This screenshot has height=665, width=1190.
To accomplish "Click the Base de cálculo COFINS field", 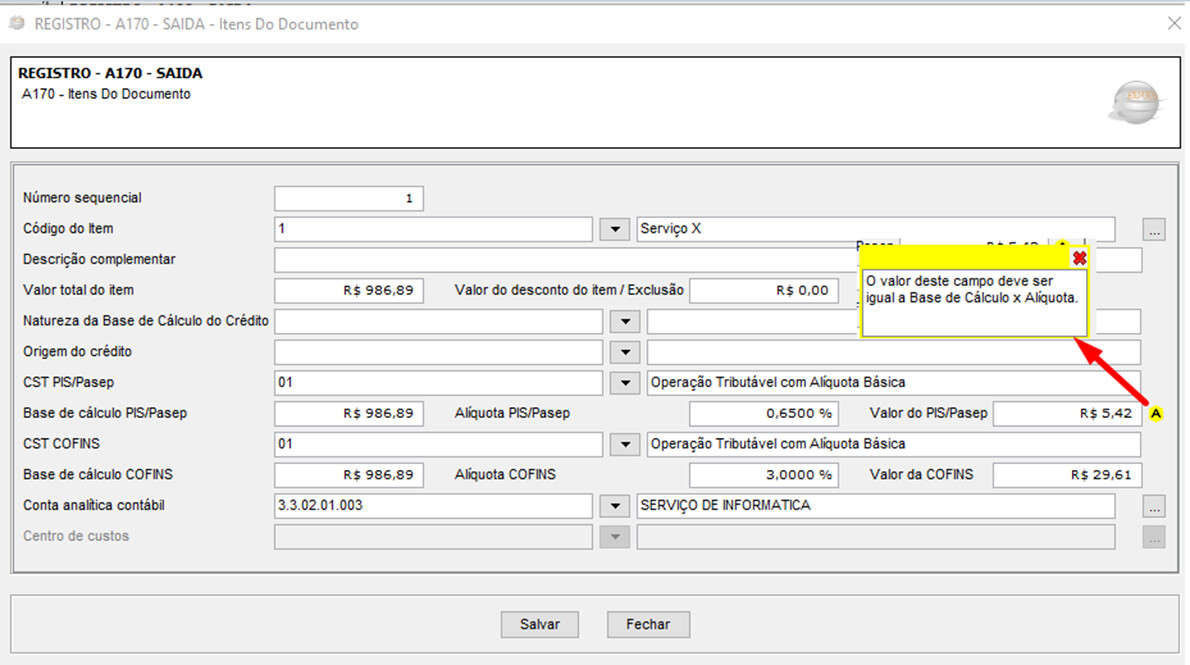I will click(349, 475).
